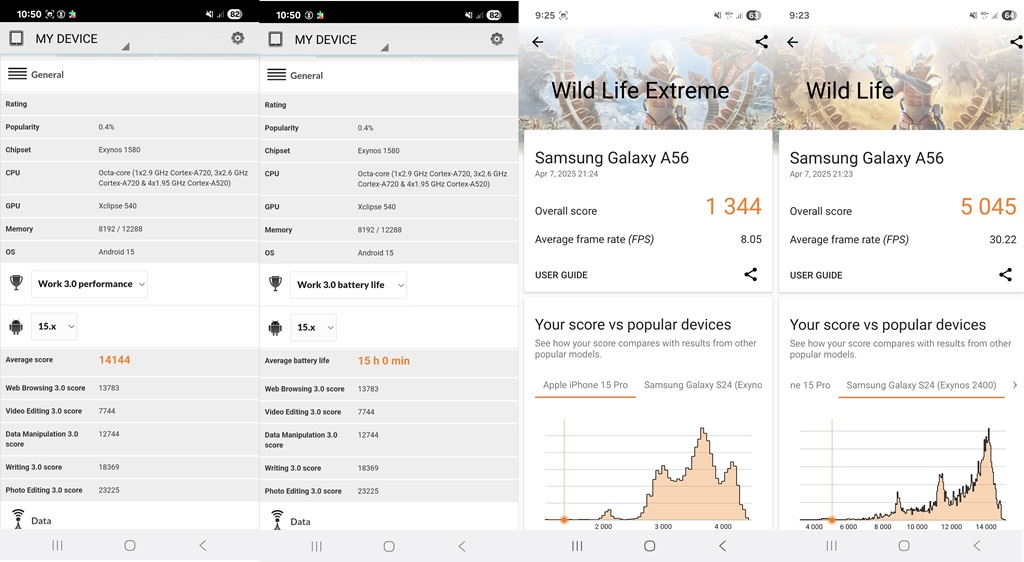Screen dimensions: 1024x562
Task: Tap battery life value 15 h 0 min
Action: [x=383, y=360]
